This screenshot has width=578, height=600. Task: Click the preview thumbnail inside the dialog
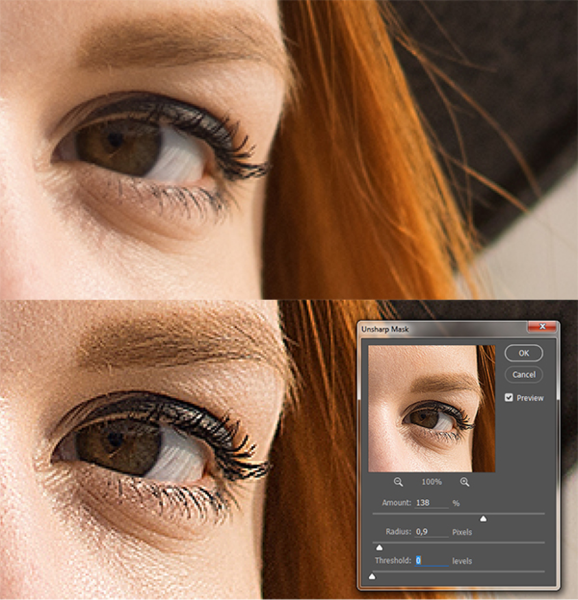click(x=431, y=409)
